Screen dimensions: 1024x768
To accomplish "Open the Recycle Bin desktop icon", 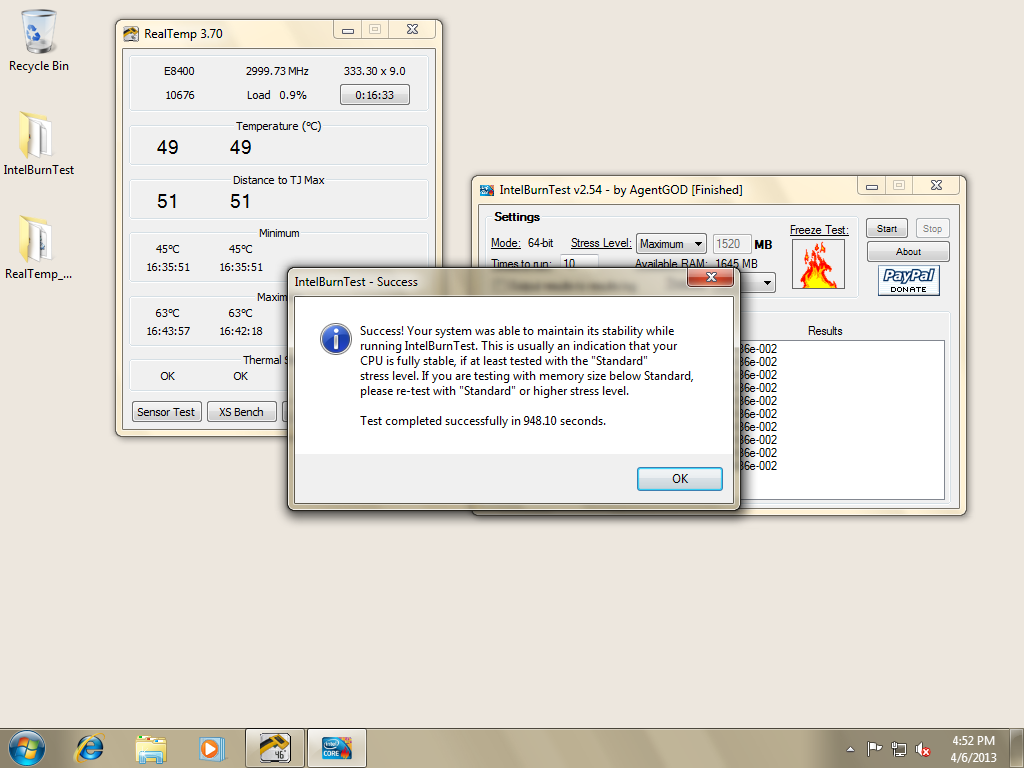I will (x=39, y=40).
